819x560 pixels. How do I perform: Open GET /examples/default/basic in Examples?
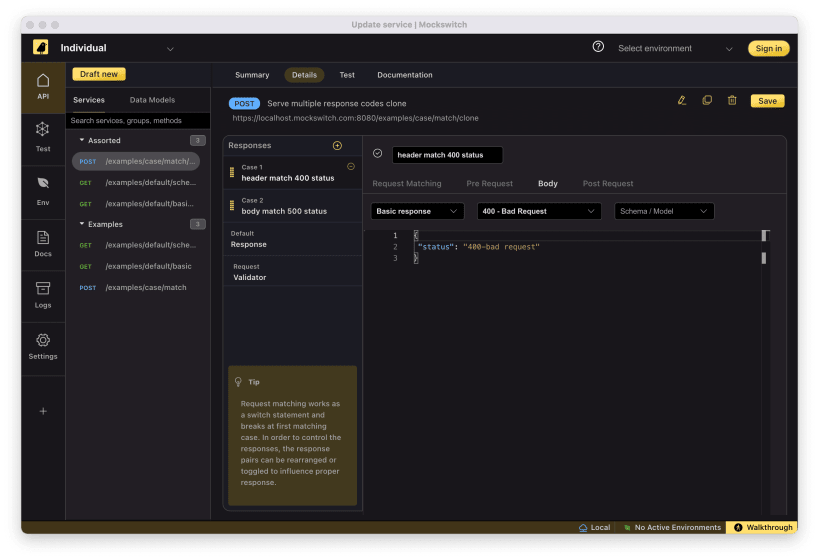138,266
